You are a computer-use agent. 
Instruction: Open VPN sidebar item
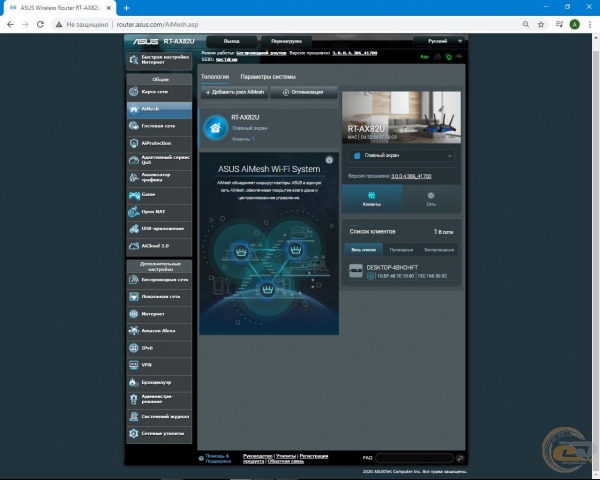click(159, 365)
